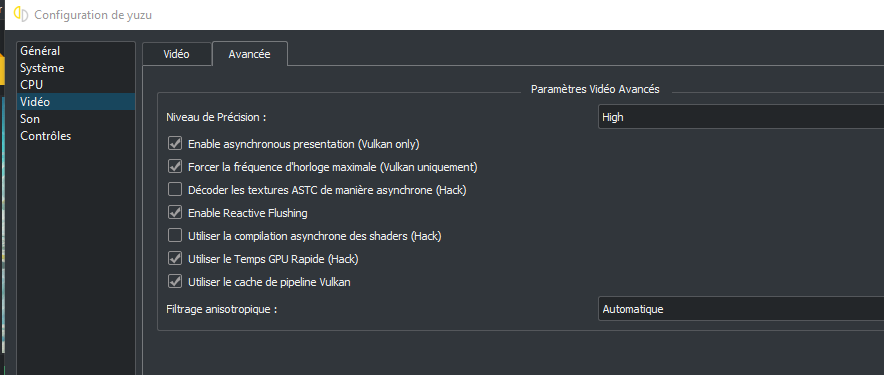Screen dimensions: 884x375
Task: Open the Filtrage anisotropique dropdown
Action: pos(741,309)
